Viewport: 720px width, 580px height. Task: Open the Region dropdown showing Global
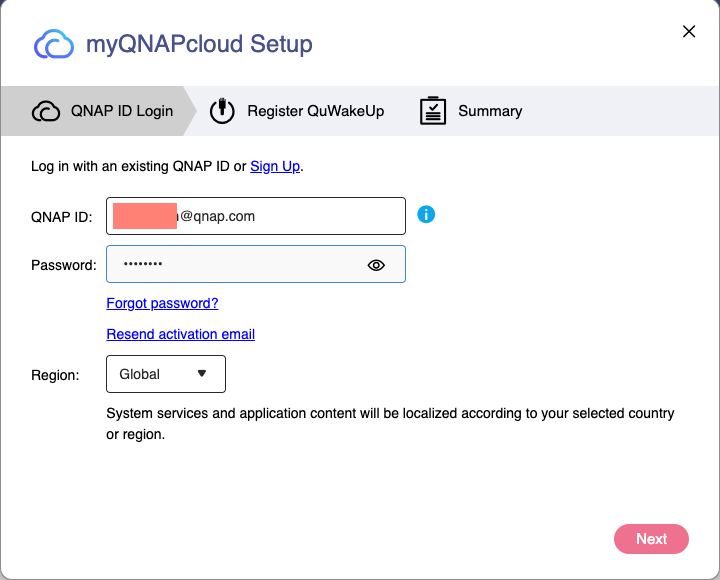pos(166,374)
